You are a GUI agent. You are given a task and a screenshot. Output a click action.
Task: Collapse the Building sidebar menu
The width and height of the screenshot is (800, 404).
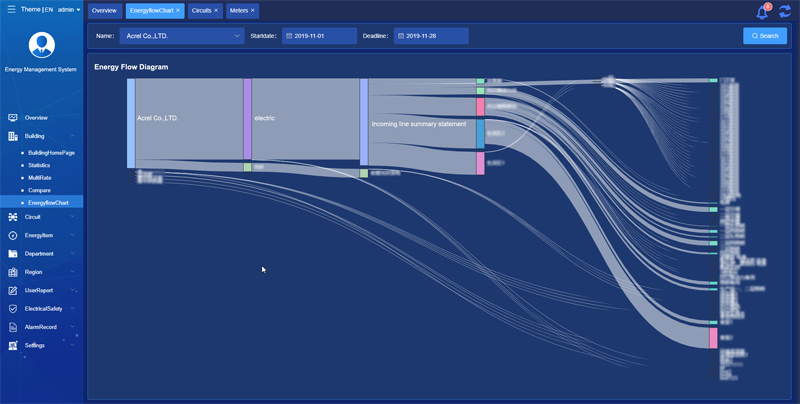41,136
